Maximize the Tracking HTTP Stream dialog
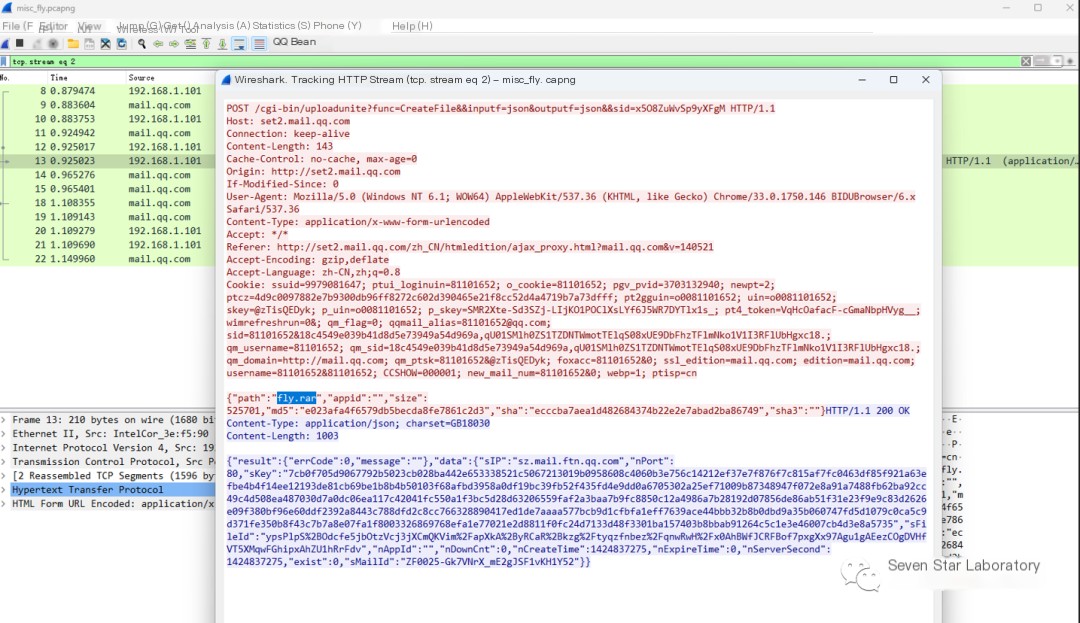 pos(893,80)
